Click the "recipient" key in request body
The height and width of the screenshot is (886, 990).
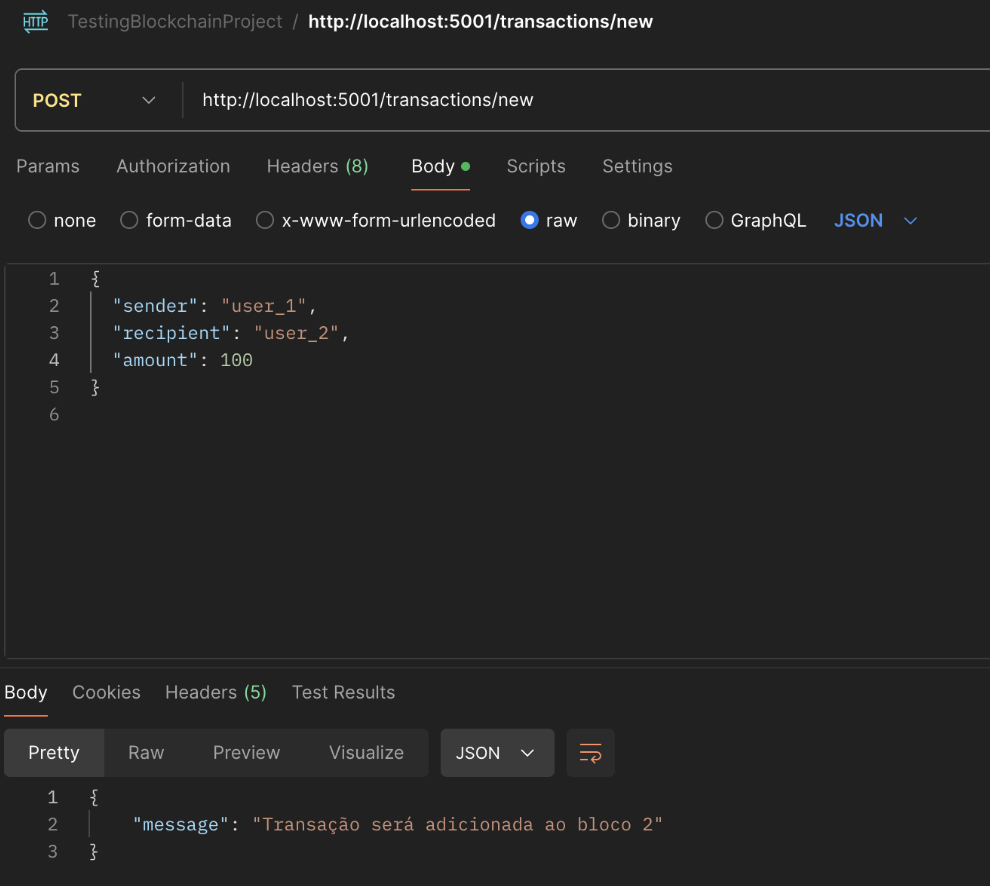(x=171, y=333)
